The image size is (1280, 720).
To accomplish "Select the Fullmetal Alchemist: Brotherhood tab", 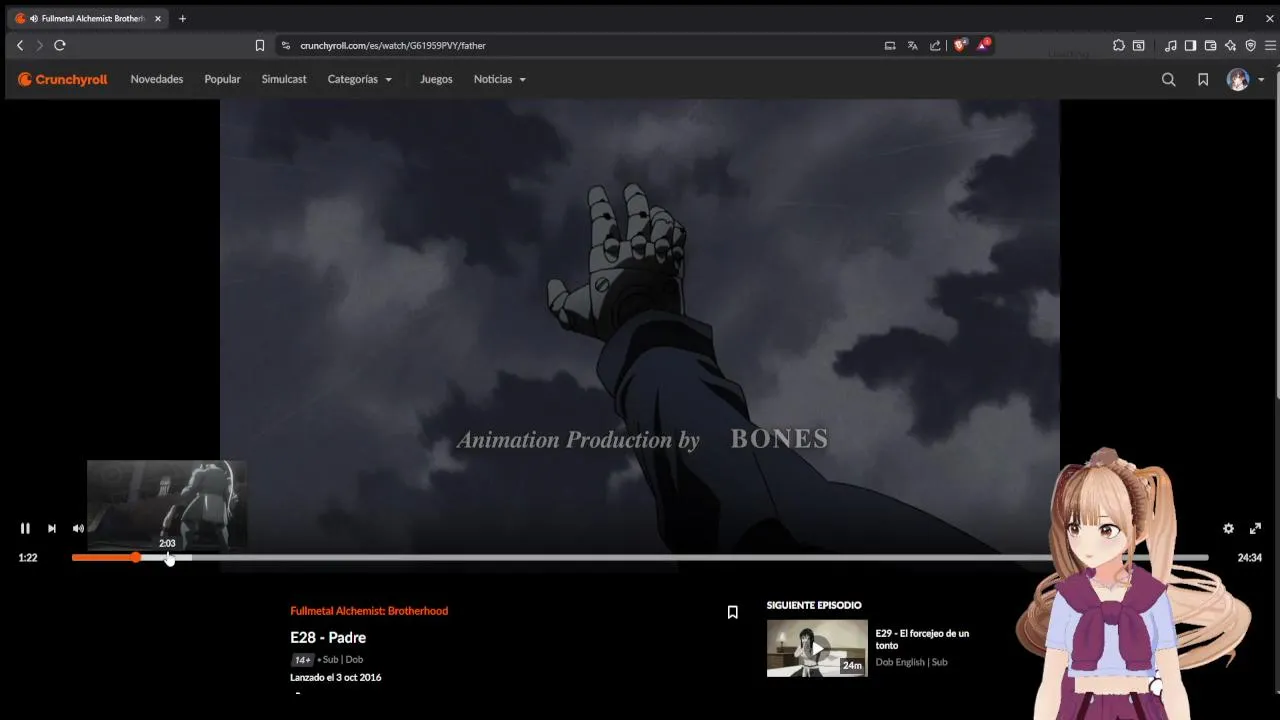I will pos(88,18).
